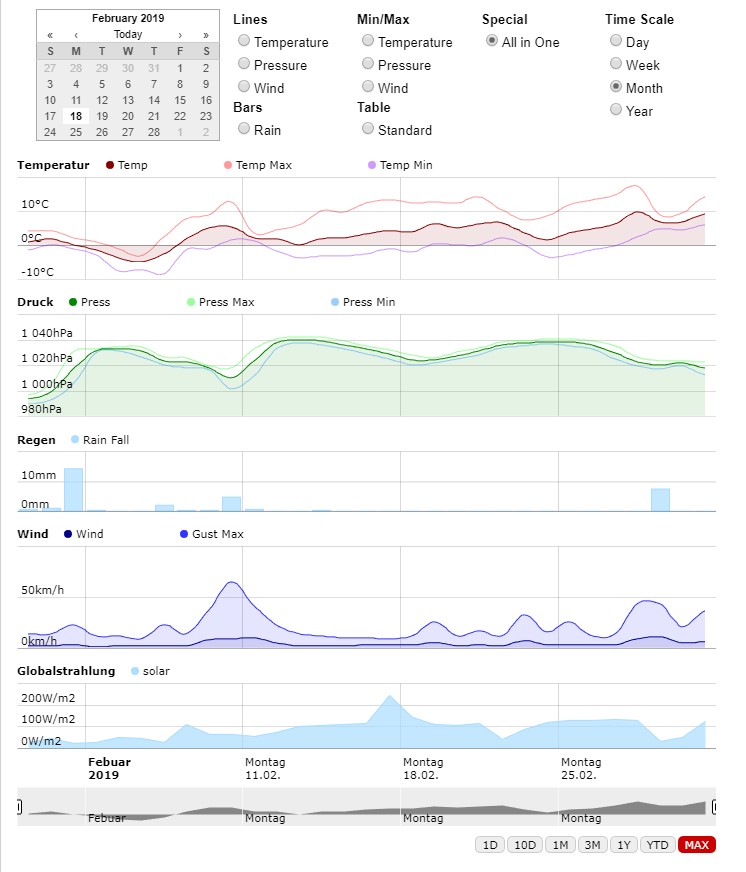Go to next month in calendar
The height and width of the screenshot is (872, 746).
180,34
